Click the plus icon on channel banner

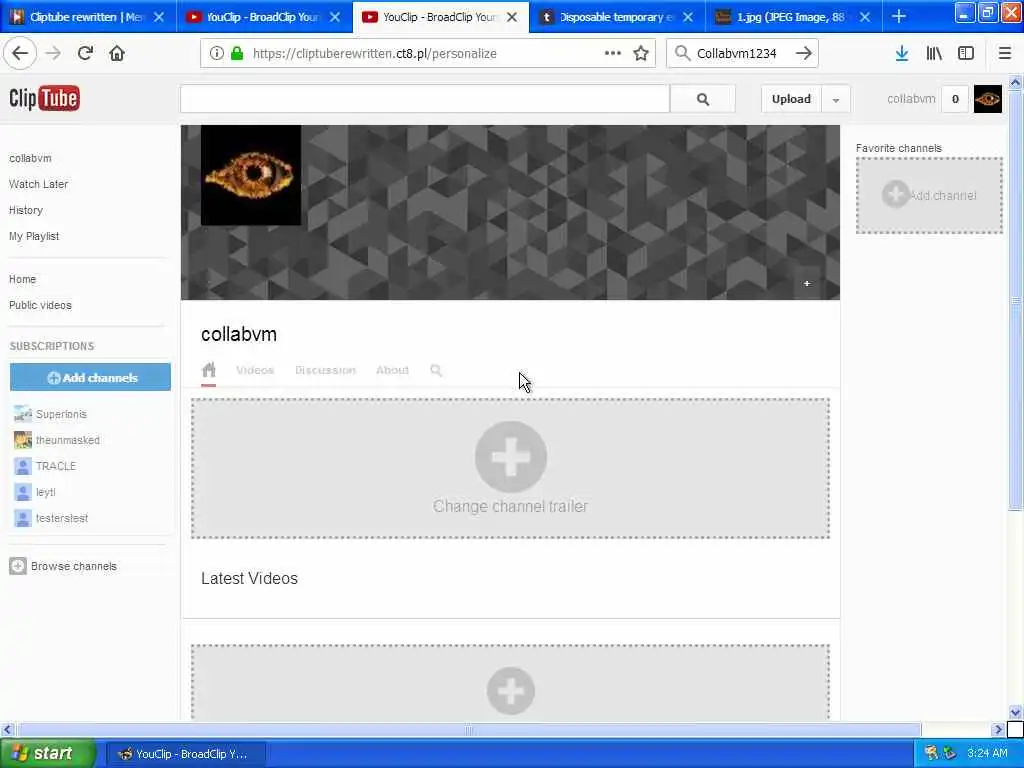807,283
